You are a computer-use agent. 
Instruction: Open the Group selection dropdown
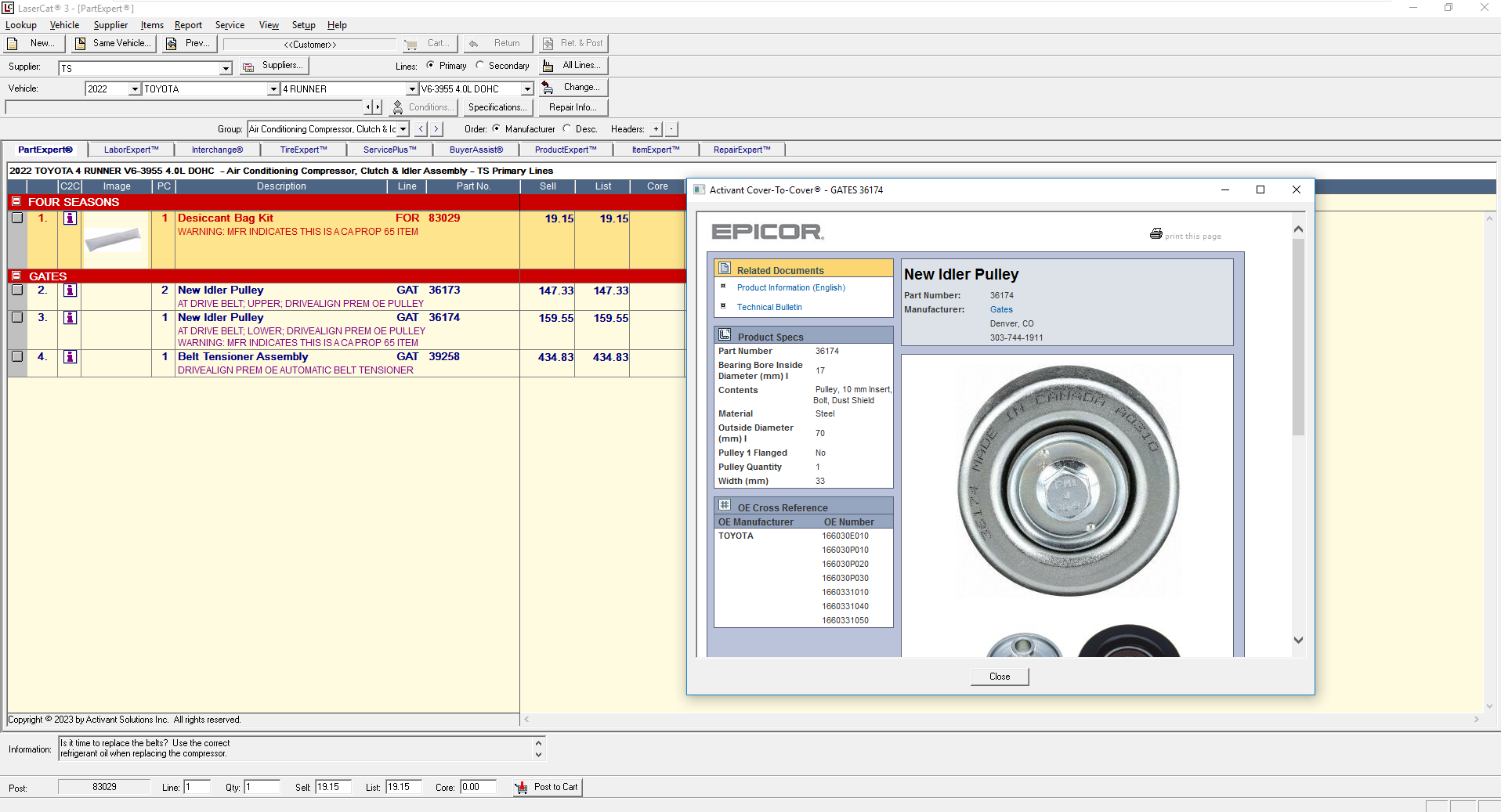click(403, 128)
